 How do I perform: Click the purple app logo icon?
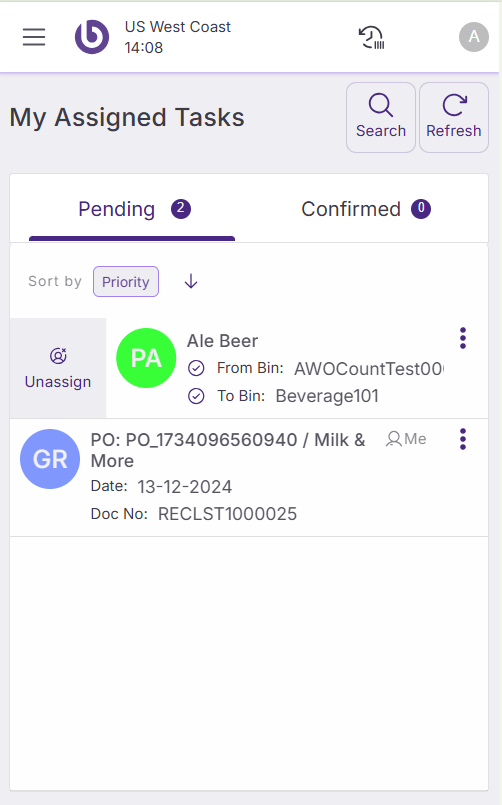(x=92, y=37)
